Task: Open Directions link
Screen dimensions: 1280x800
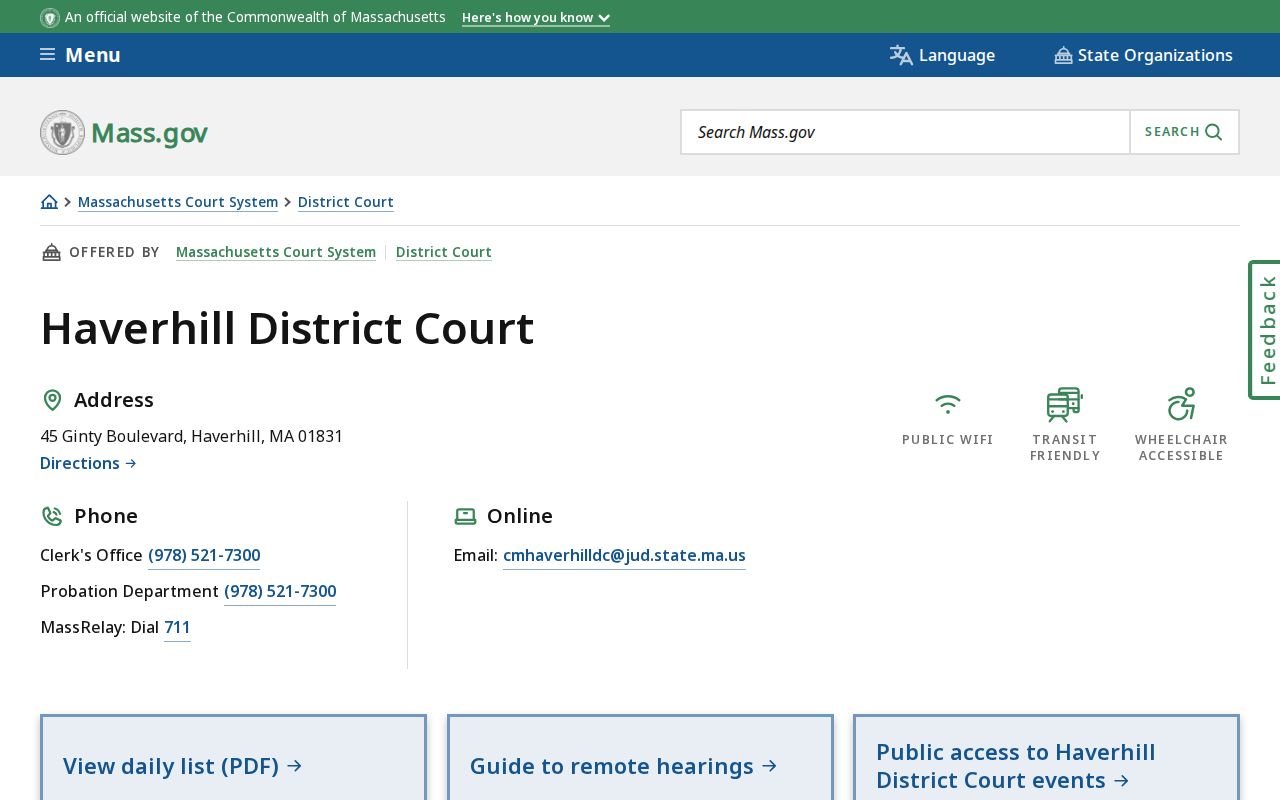Action: pos(88,463)
